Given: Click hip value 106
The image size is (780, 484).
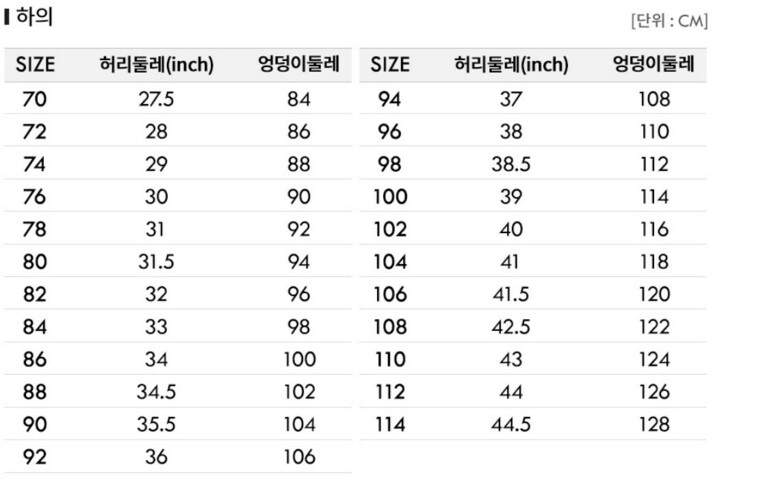Looking at the screenshot, I should point(299,457).
